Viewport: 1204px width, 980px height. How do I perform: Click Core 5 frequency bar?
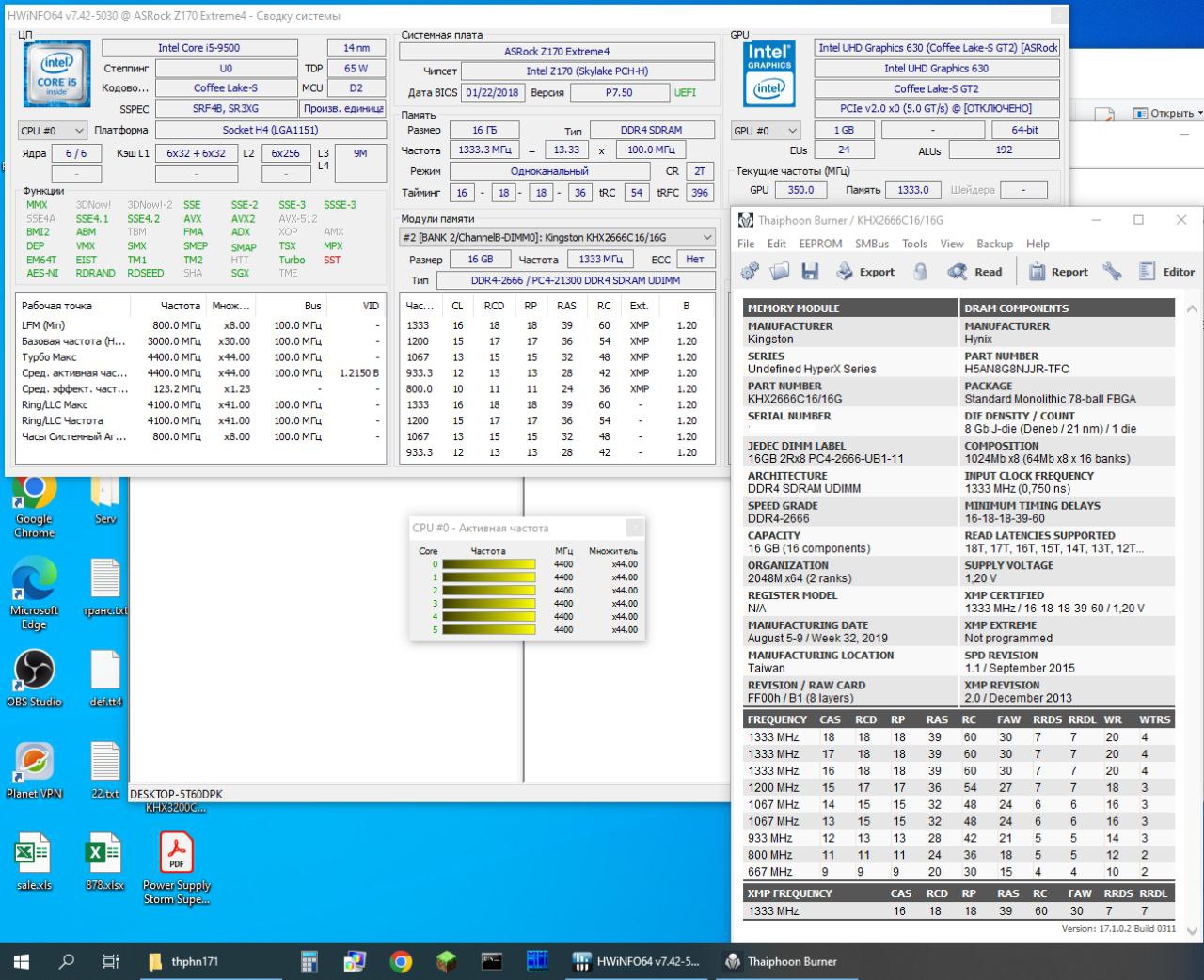point(488,630)
